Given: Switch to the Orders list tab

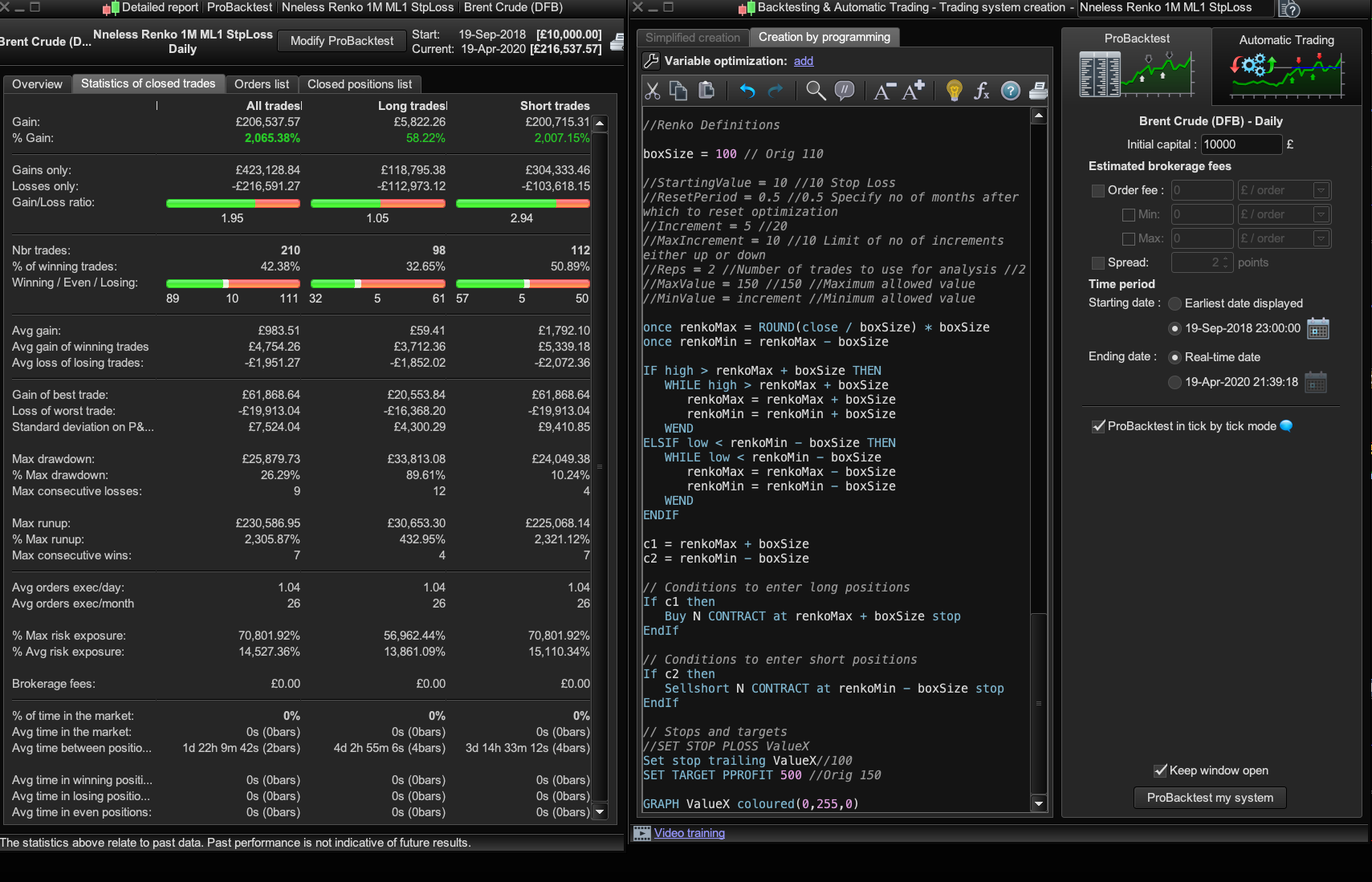Looking at the screenshot, I should [262, 84].
